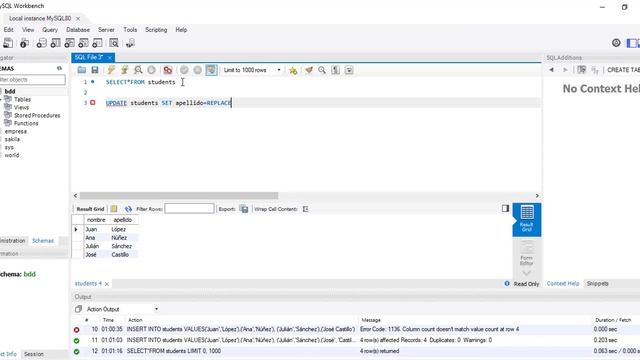
Task: Open the Database menu
Action: click(78, 30)
